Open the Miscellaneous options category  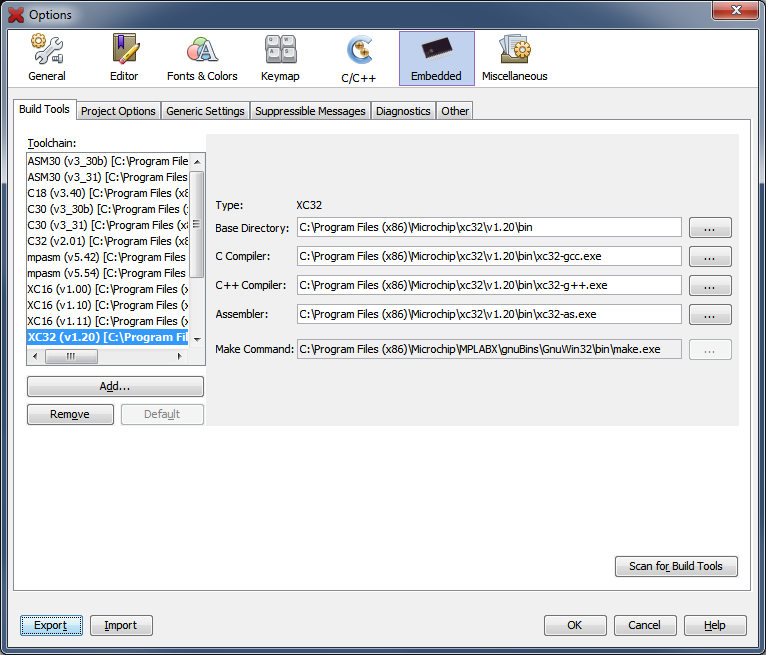514,58
